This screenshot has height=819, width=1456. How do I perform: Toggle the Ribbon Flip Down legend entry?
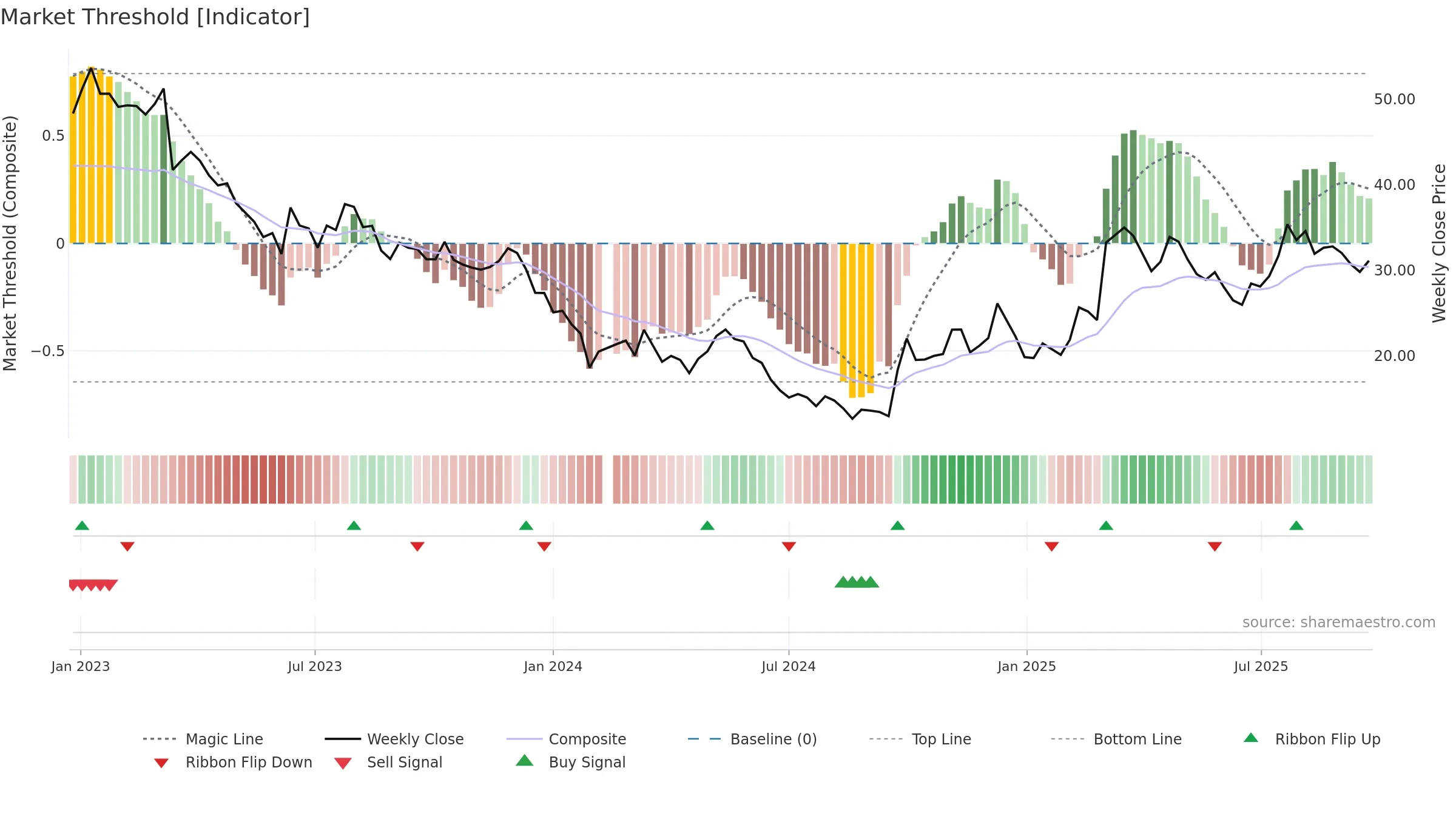232,762
